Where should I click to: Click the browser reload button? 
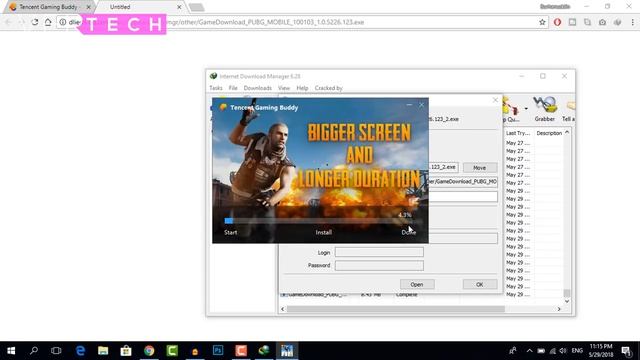point(35,22)
